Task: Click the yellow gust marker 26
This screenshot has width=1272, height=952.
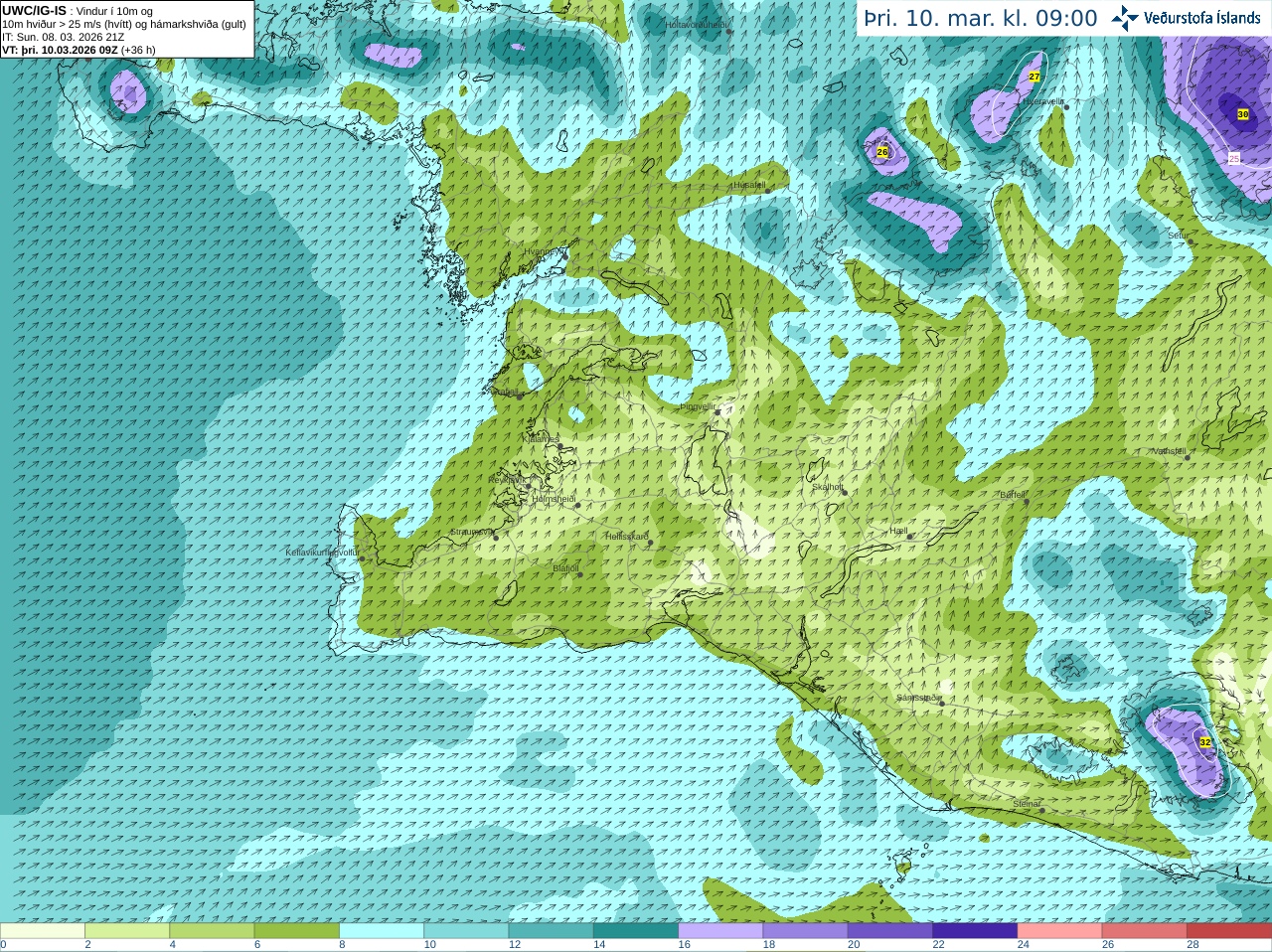Action: point(882,152)
